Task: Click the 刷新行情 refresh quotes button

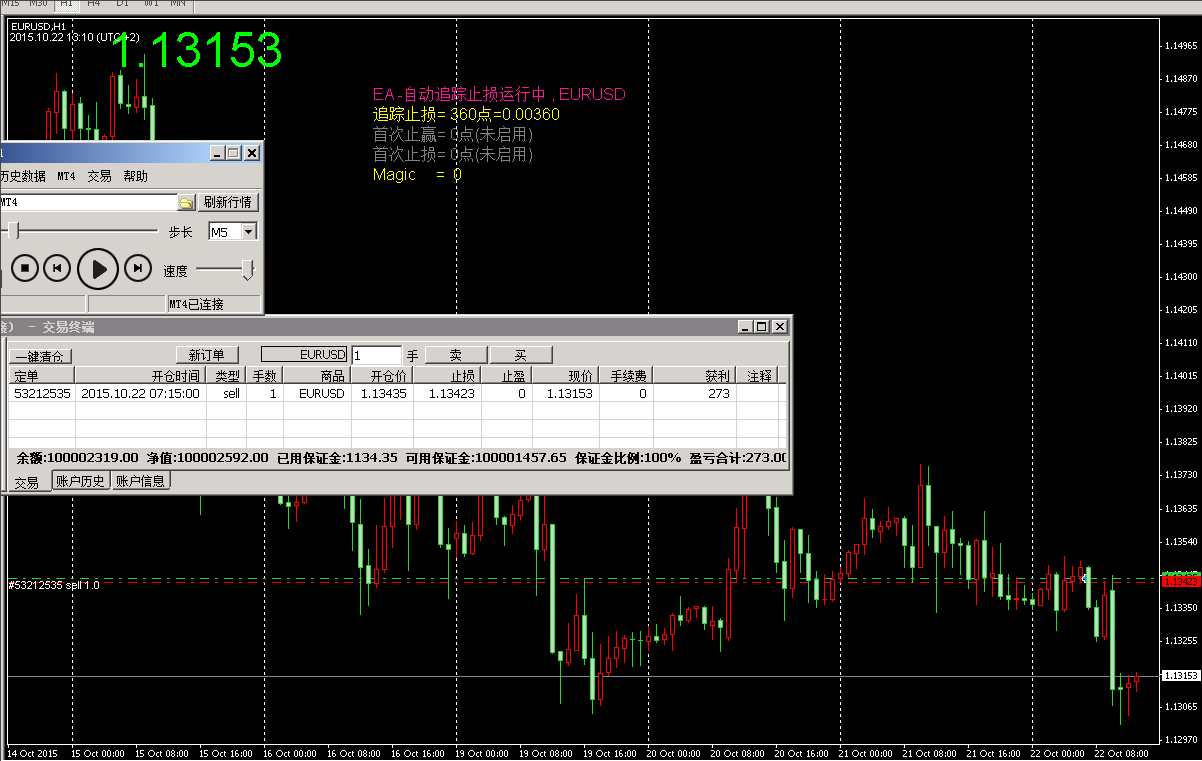Action: (228, 202)
